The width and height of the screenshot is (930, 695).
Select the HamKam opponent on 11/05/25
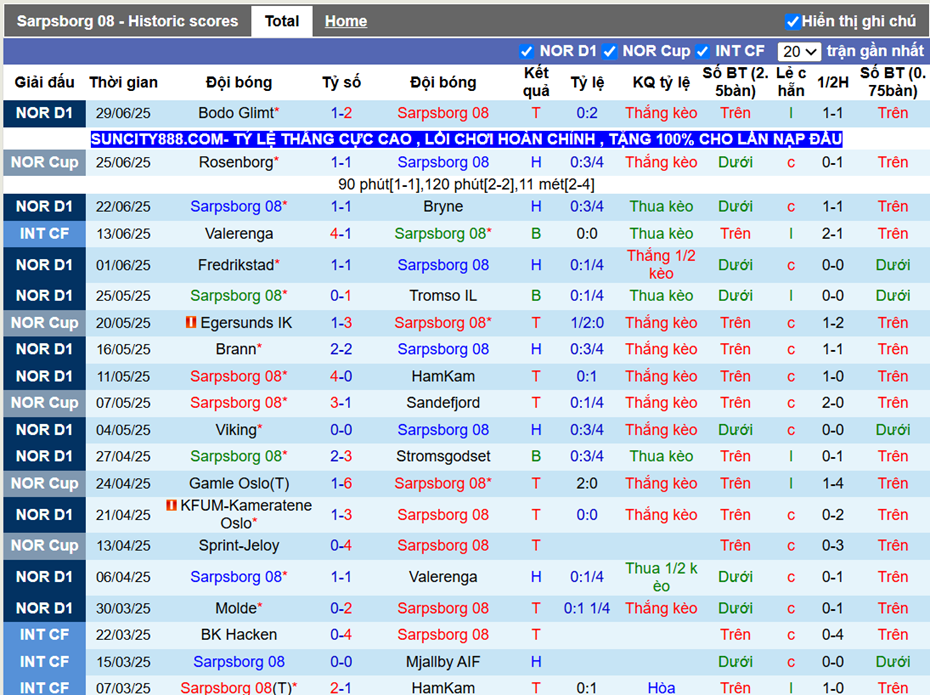pos(443,376)
